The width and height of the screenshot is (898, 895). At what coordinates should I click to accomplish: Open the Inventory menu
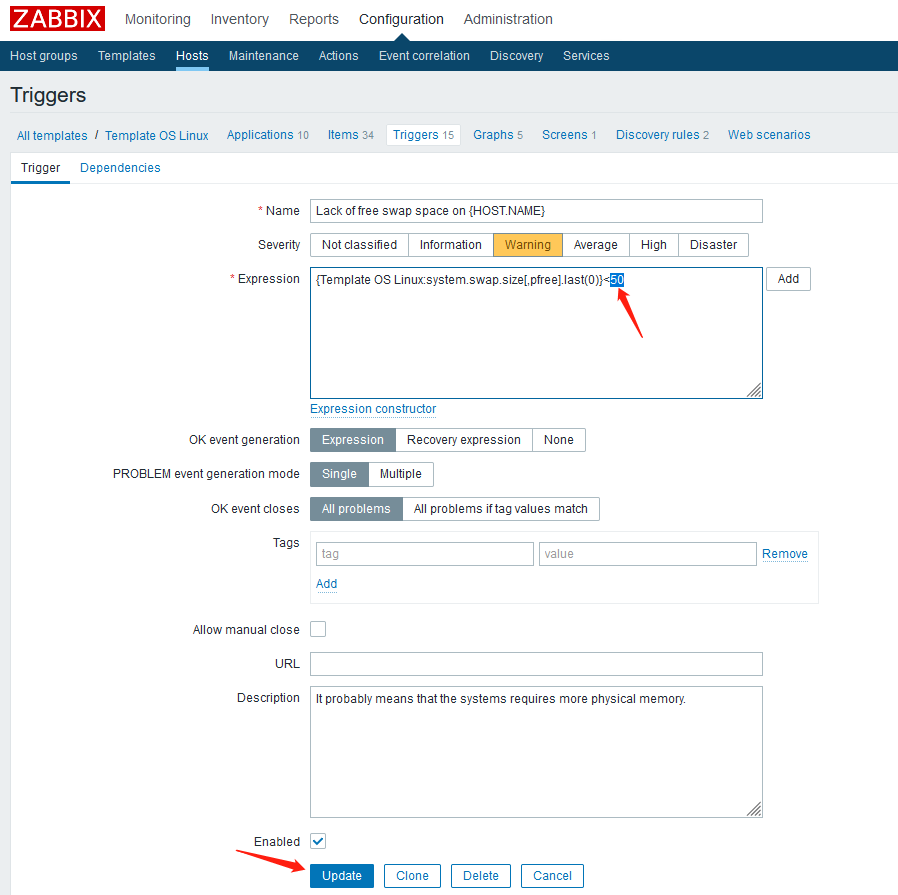(x=239, y=19)
